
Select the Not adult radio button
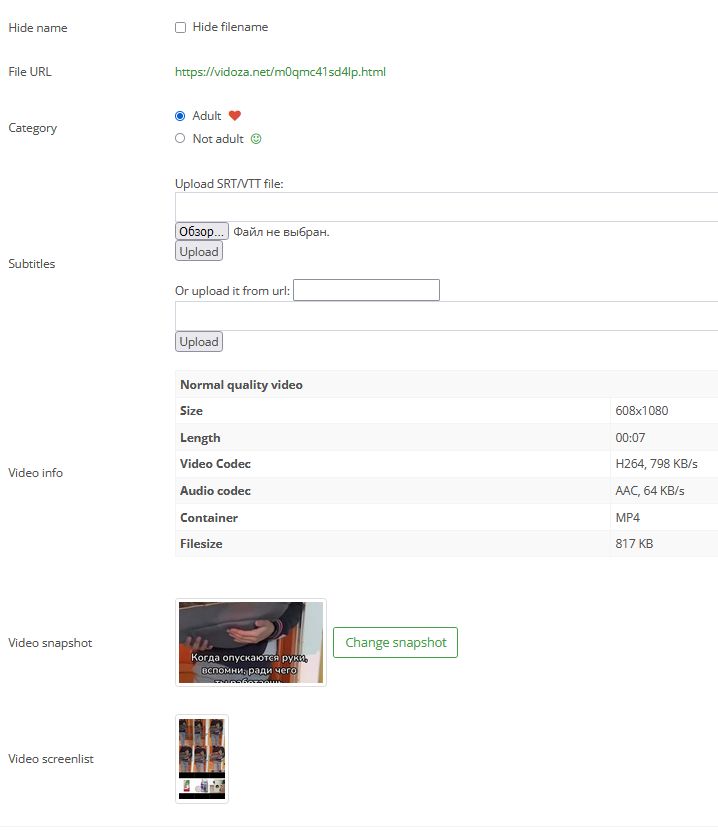click(x=180, y=139)
